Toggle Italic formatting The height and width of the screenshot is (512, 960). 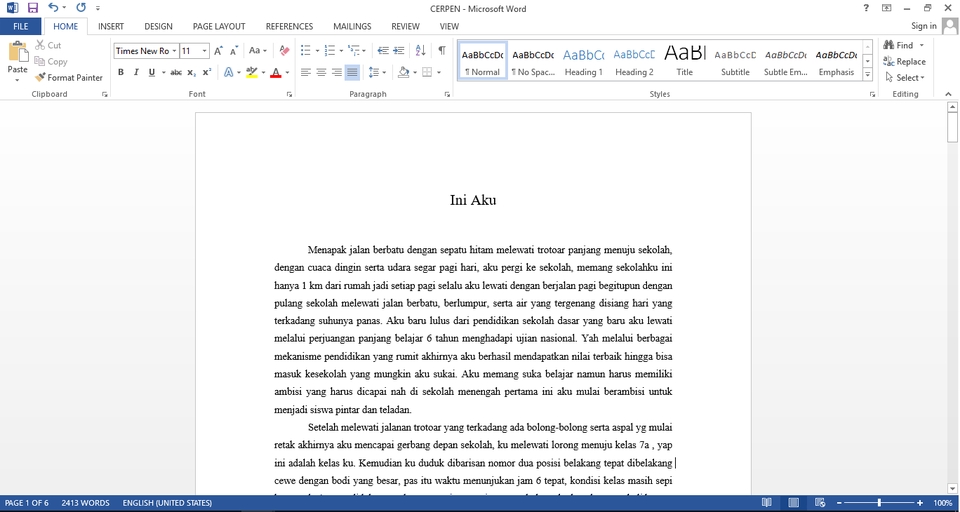(136, 72)
